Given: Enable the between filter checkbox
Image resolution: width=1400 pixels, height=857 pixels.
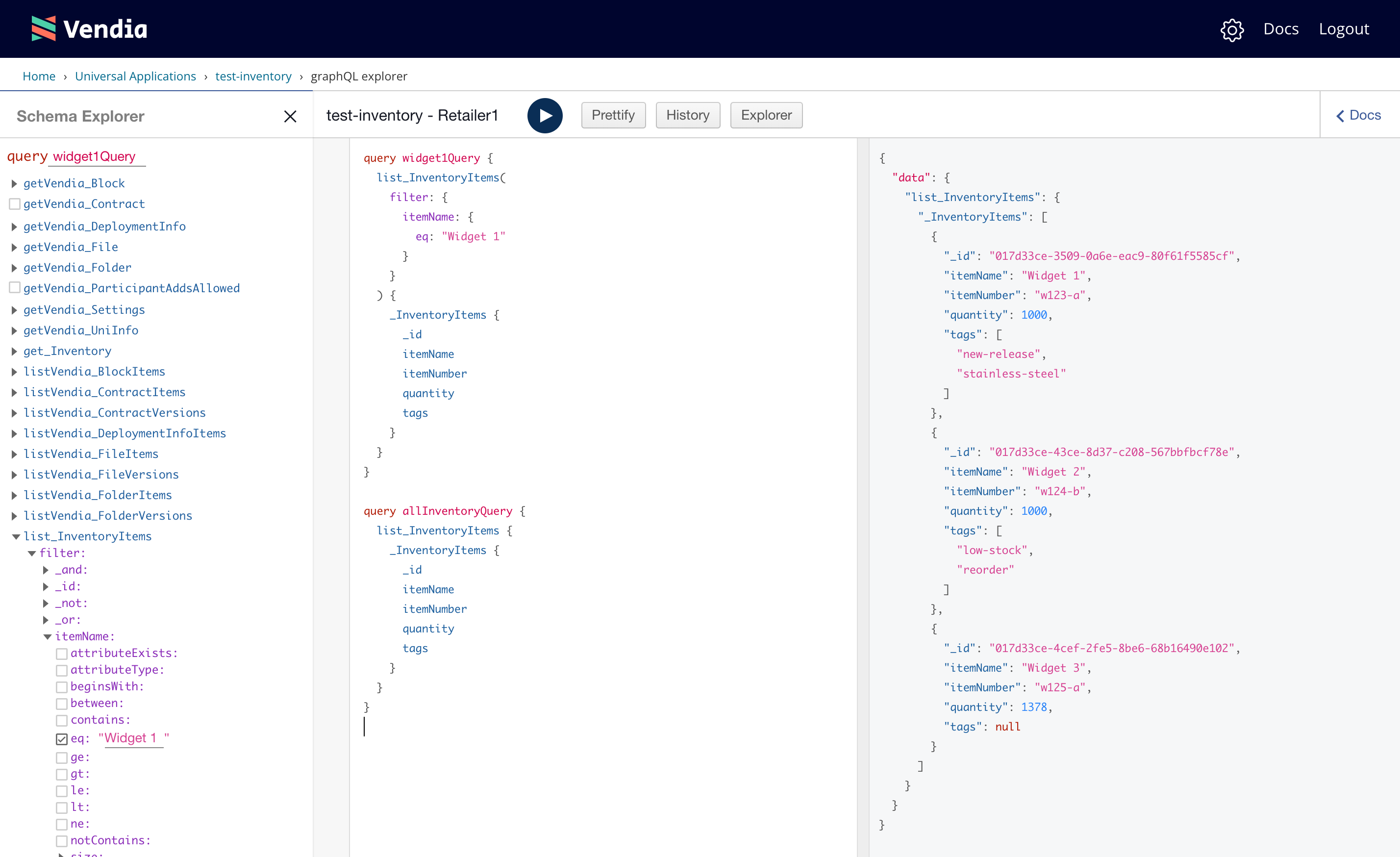Looking at the screenshot, I should [61, 704].
